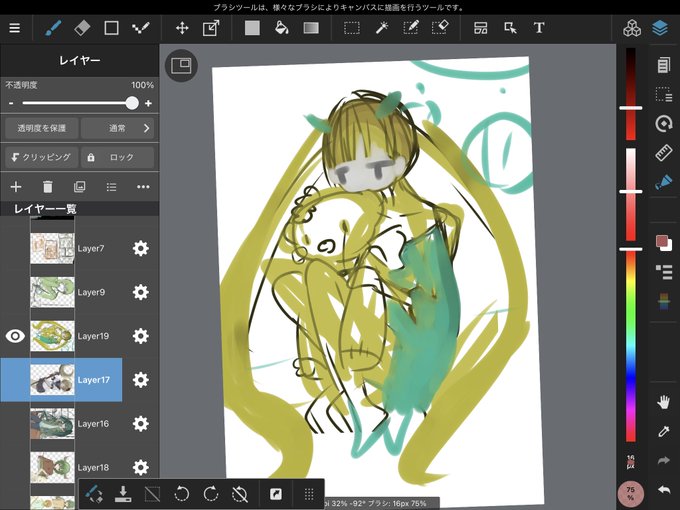680x510 pixels.
Task: Add image layer from gallery icon
Action: (x=79, y=187)
